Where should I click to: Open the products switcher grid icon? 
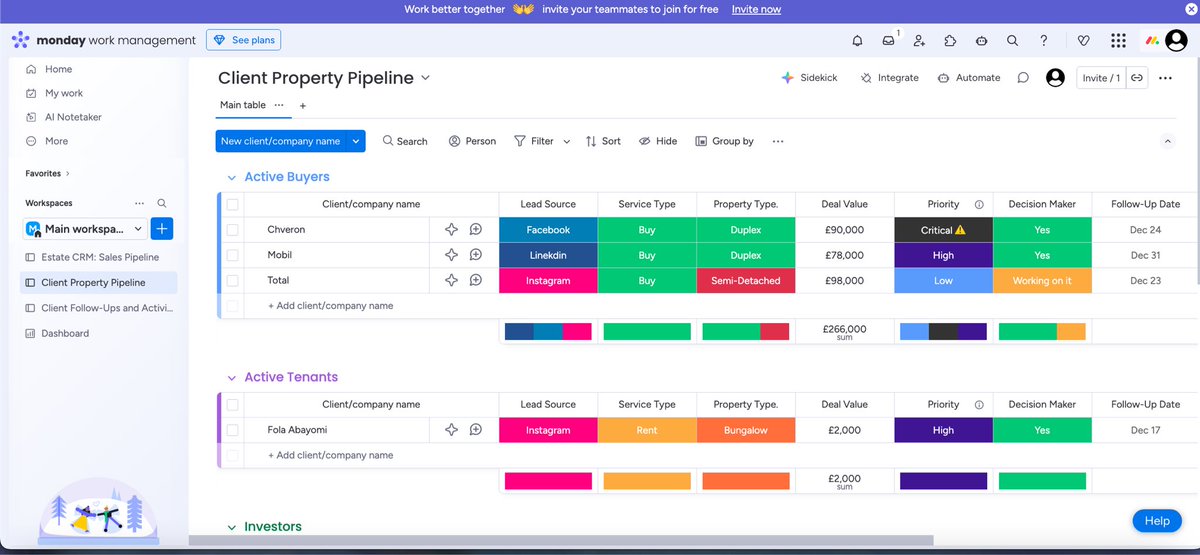(1118, 41)
